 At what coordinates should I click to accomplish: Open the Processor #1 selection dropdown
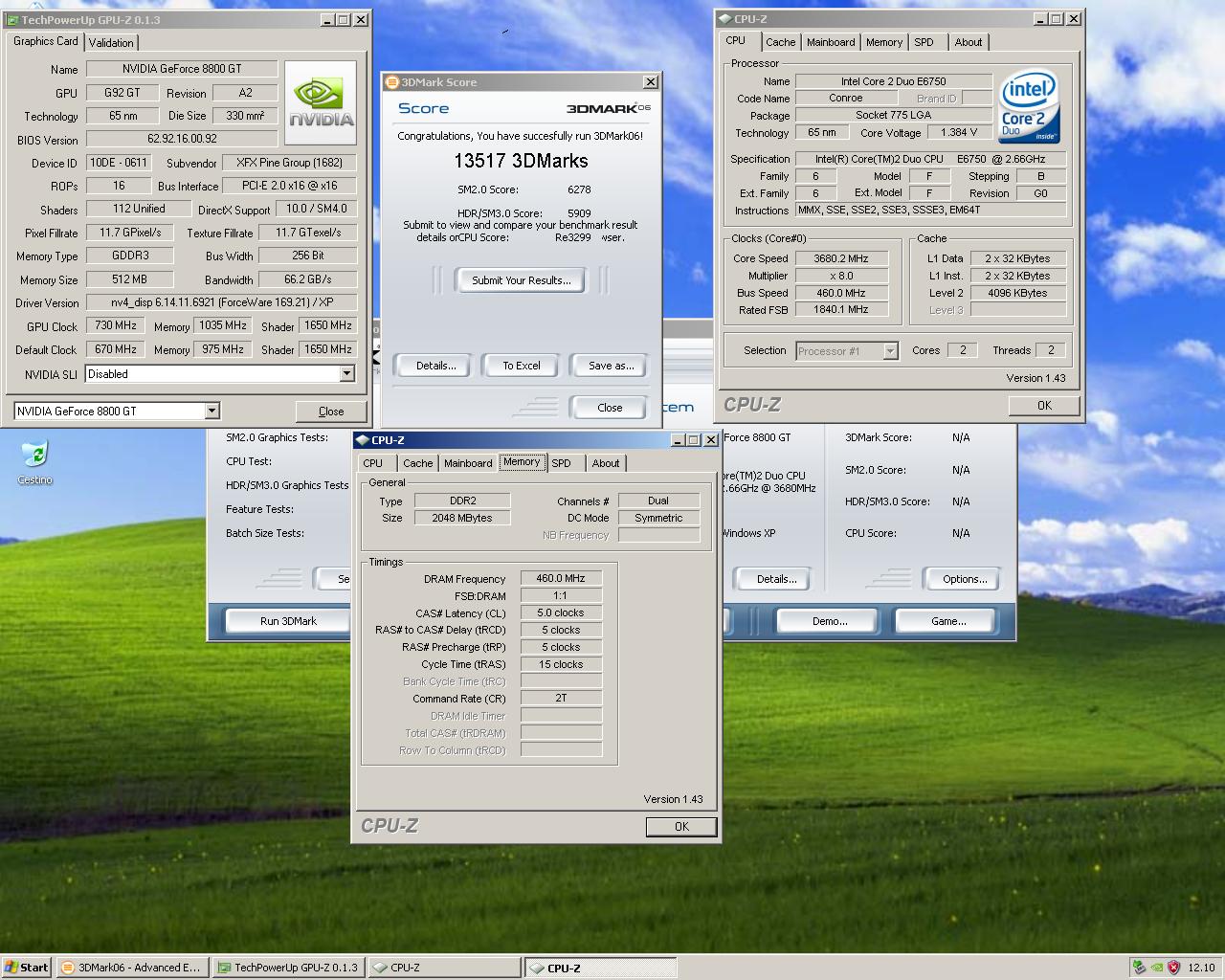[890, 351]
